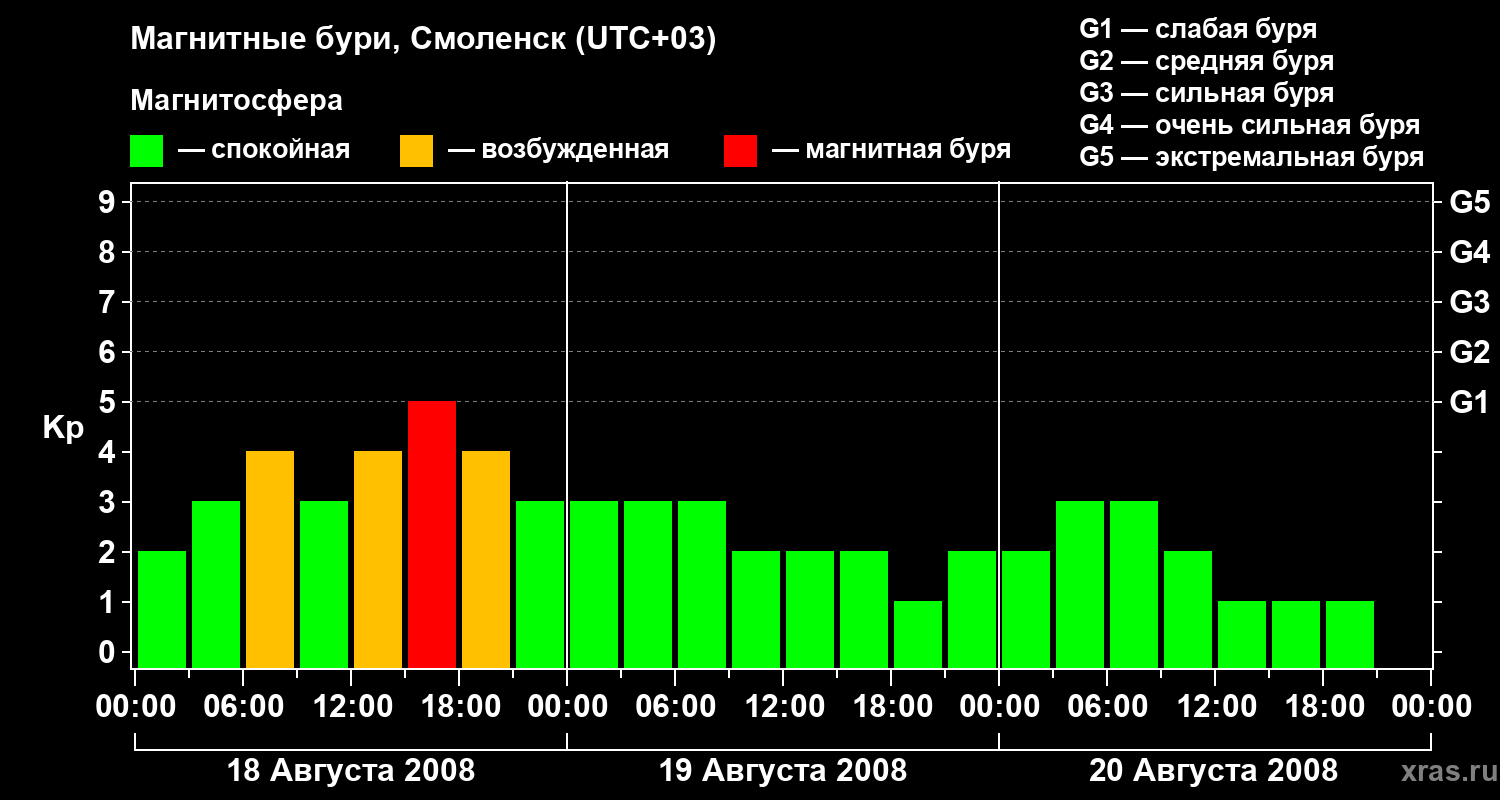
Task: Click the Kp 1 bar on 19 August
Action: (918, 634)
